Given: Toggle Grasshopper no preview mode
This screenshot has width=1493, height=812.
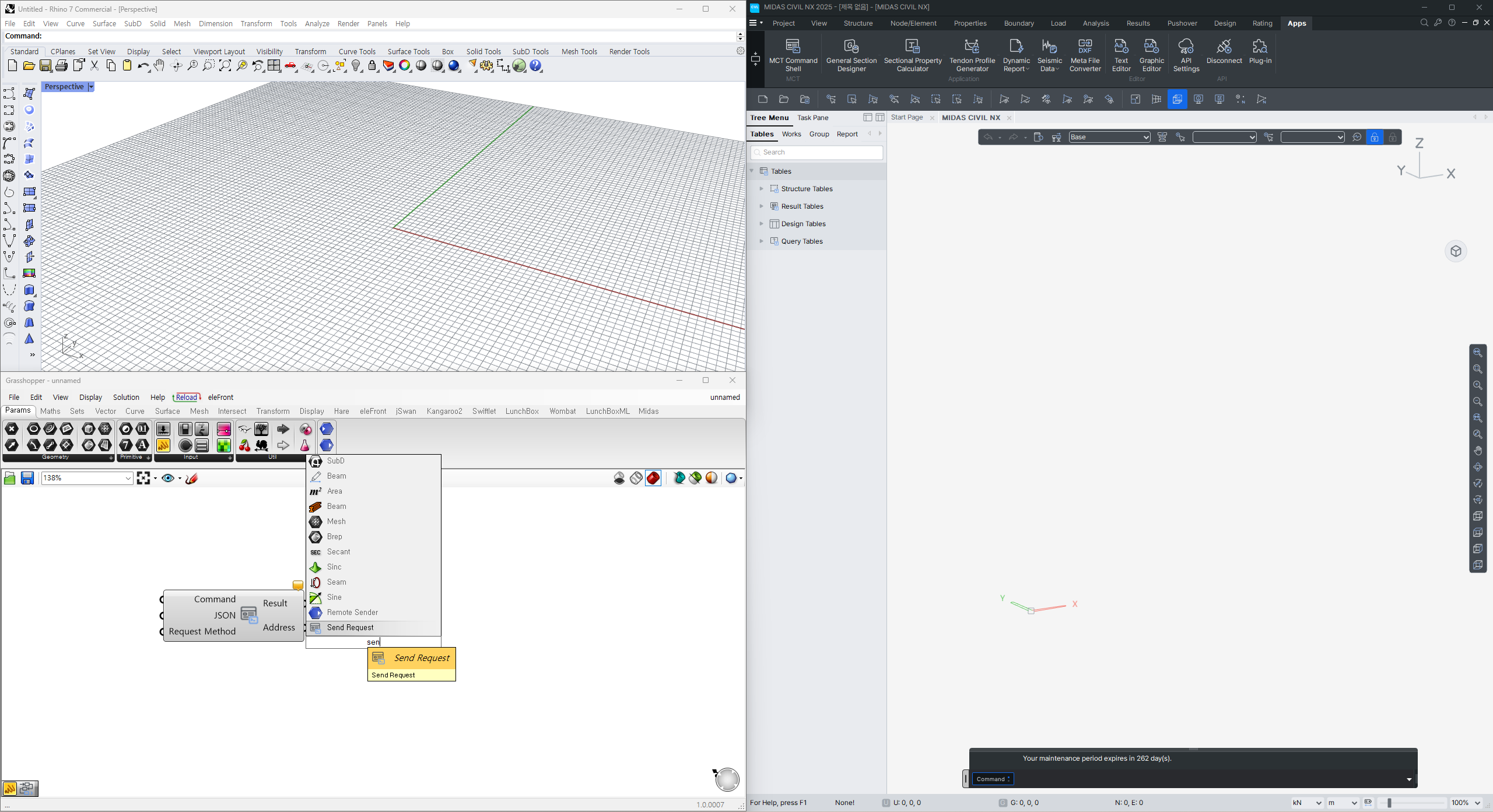Looking at the screenshot, I should pos(619,478).
